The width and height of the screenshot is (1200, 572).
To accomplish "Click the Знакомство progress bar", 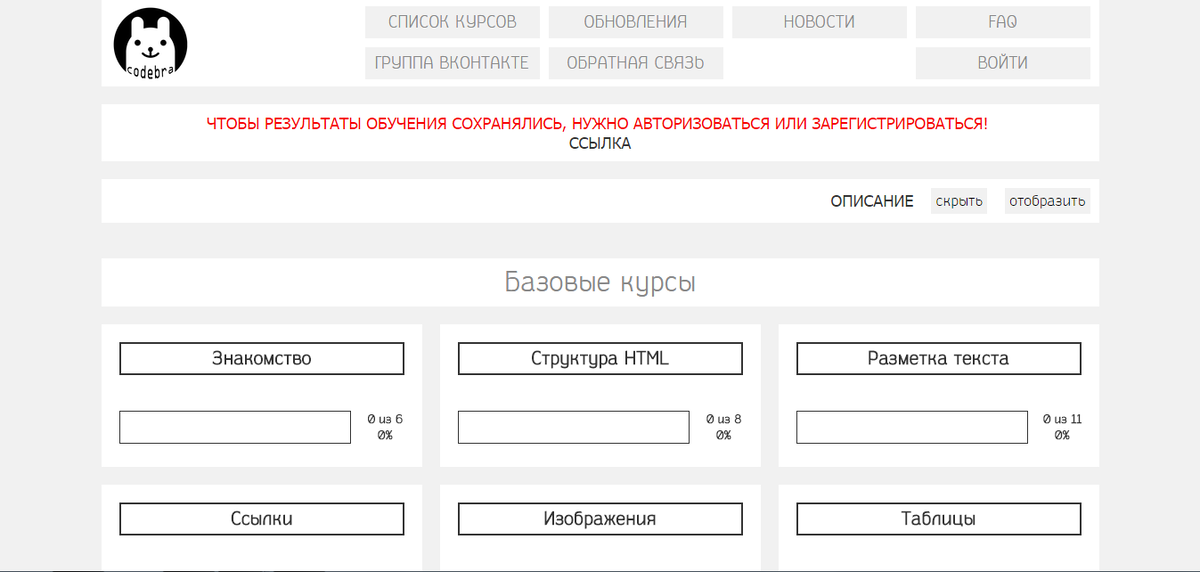I will [x=235, y=427].
